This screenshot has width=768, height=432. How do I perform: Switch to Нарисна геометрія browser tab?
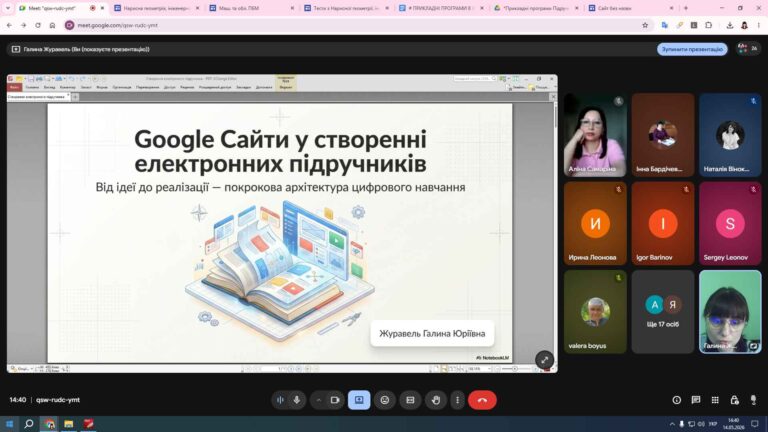pos(156,8)
